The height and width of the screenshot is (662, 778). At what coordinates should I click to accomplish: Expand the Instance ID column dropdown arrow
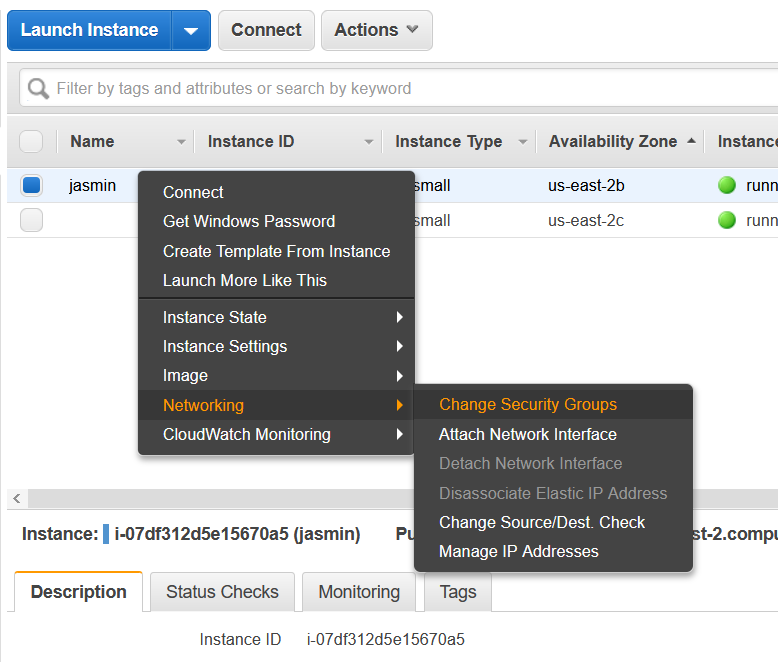pyautogui.click(x=369, y=142)
